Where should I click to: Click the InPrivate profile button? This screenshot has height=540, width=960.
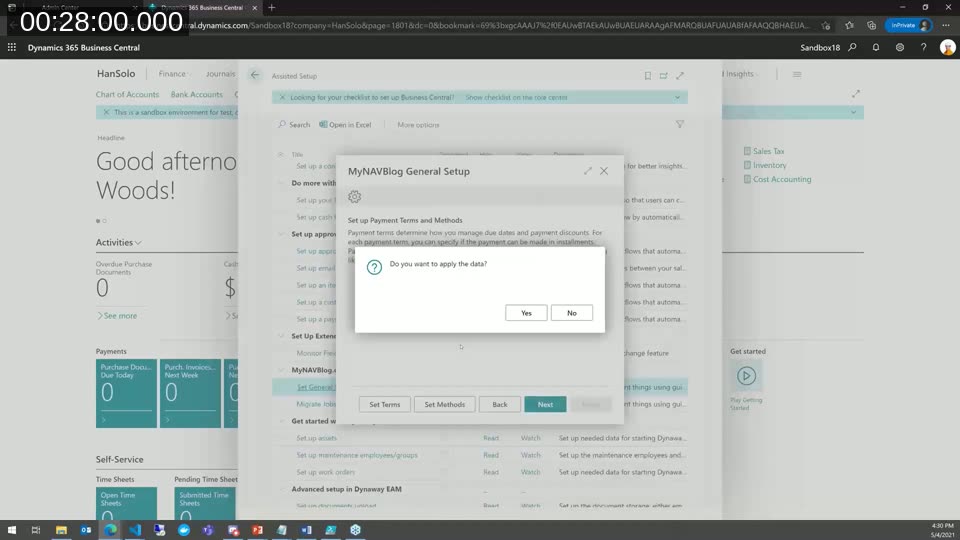point(909,25)
